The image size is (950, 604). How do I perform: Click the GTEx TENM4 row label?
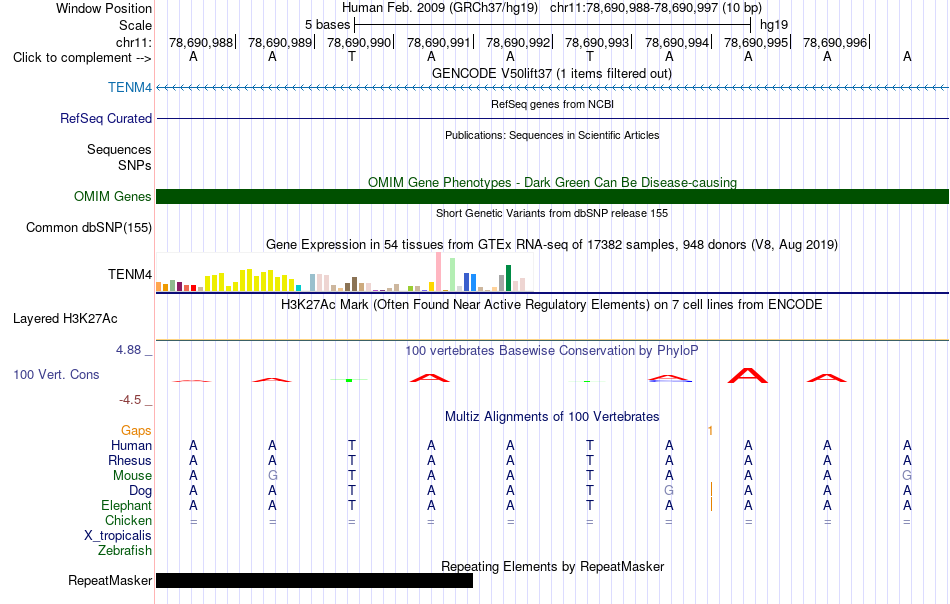point(130,274)
